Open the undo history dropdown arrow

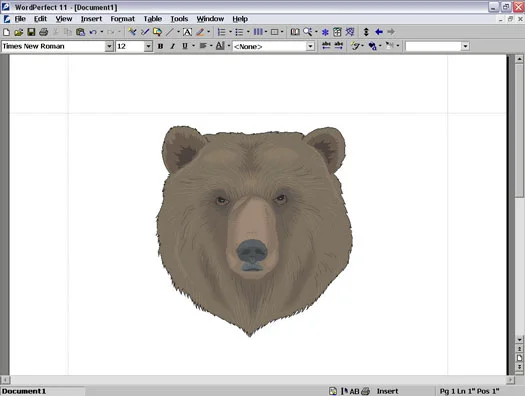coord(101,32)
